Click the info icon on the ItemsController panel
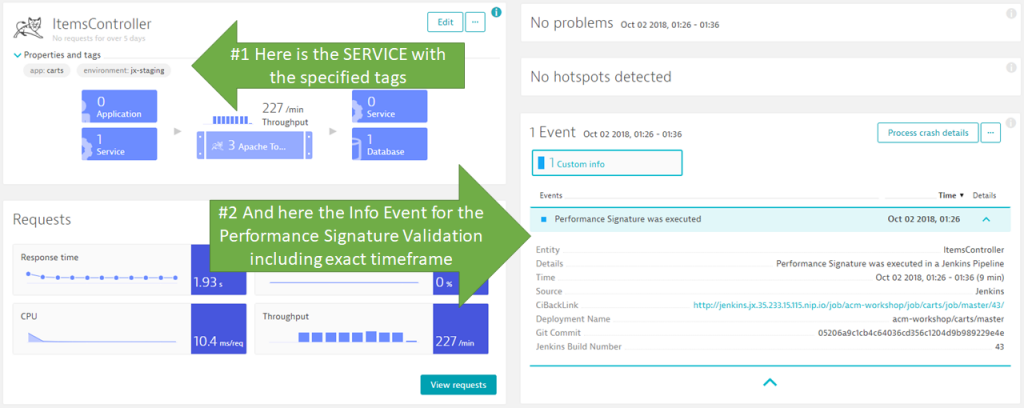Viewport: 1024px width, 408px height. pos(496,12)
